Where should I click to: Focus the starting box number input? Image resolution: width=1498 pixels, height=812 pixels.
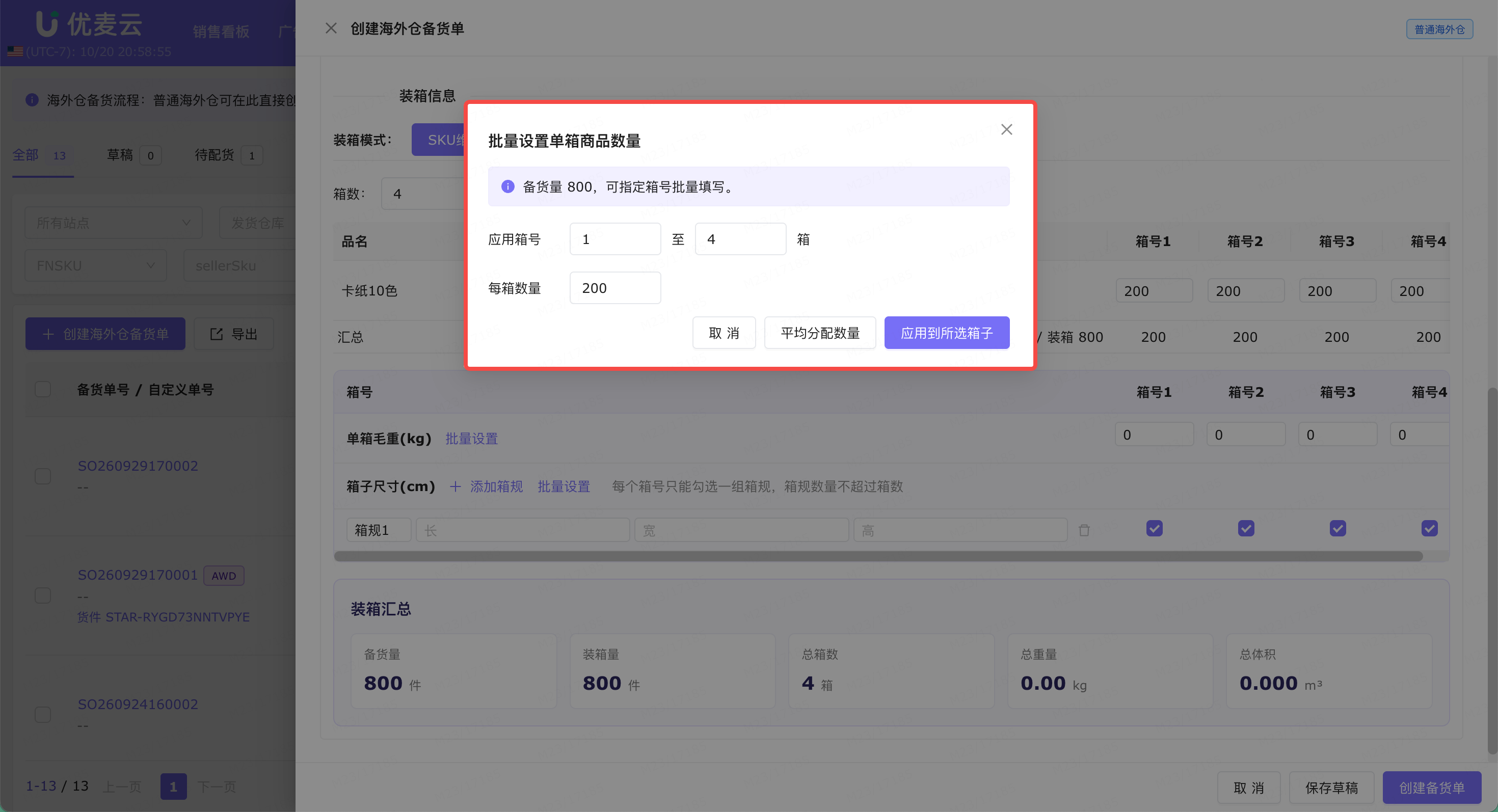point(616,239)
